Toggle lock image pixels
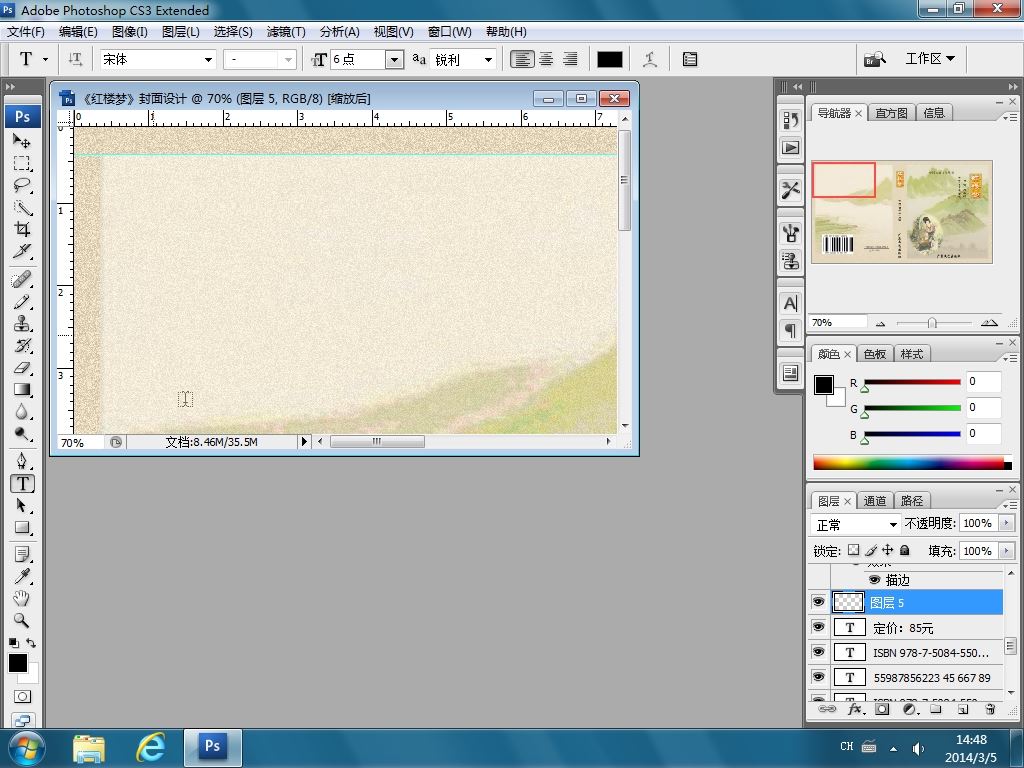This screenshot has height=768, width=1024. [871, 550]
